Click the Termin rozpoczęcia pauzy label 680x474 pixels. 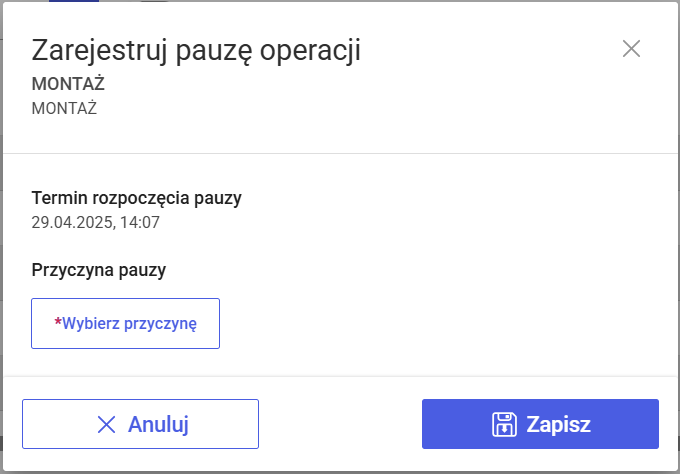[137, 197]
